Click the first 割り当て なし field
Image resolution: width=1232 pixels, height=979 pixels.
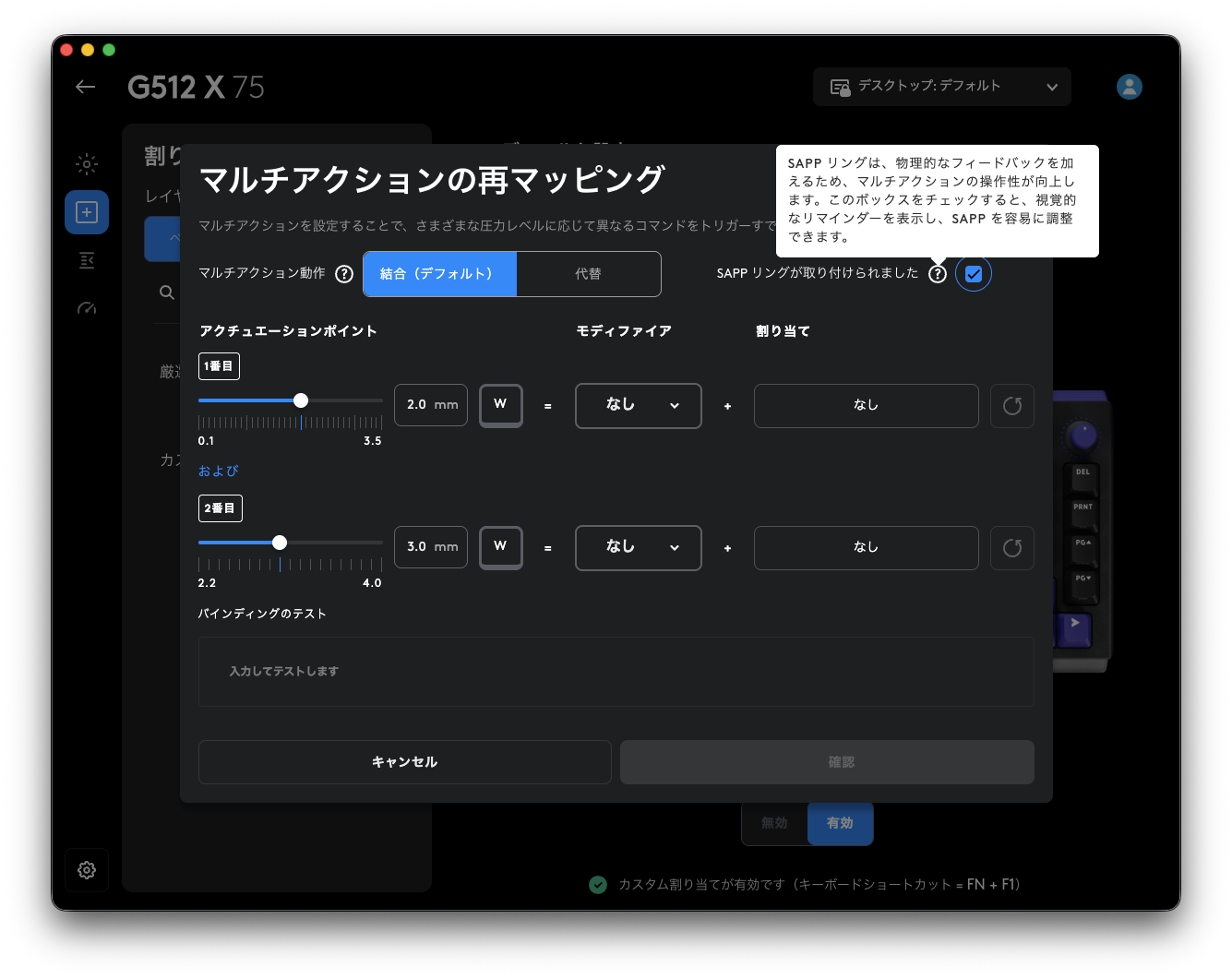click(x=867, y=406)
